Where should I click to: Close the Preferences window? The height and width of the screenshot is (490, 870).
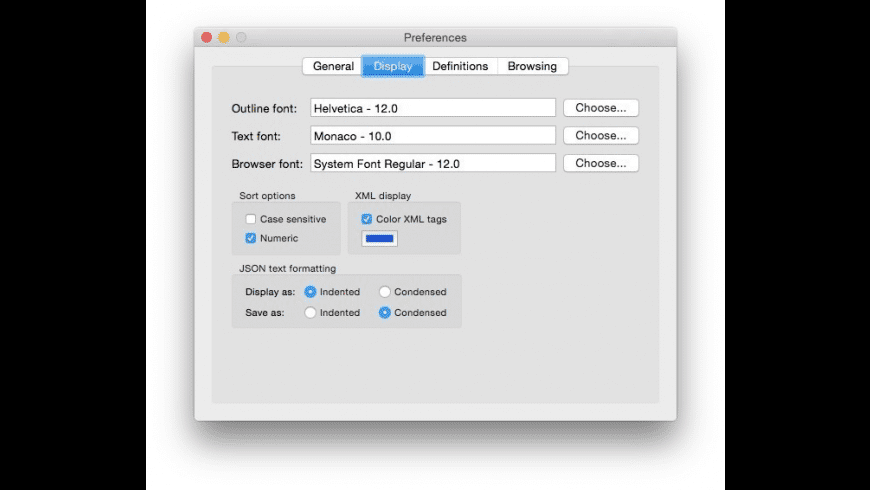click(x=206, y=37)
